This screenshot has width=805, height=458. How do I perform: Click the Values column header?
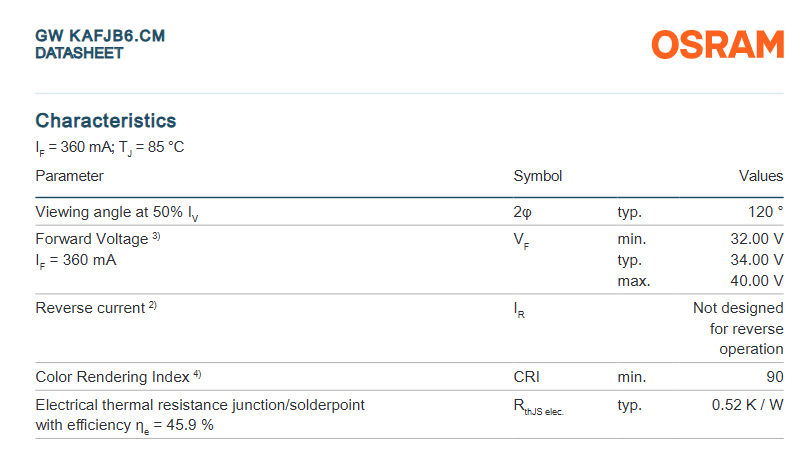coord(760,176)
